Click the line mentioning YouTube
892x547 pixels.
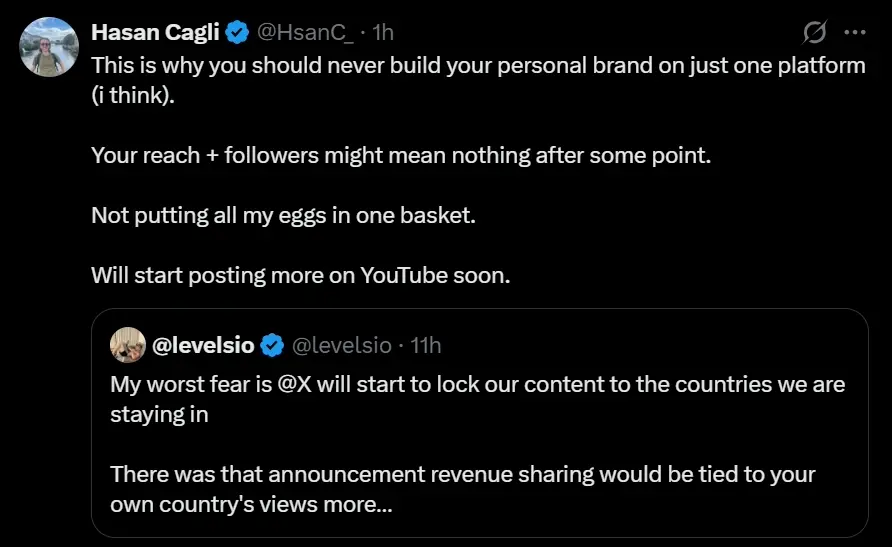pos(300,276)
